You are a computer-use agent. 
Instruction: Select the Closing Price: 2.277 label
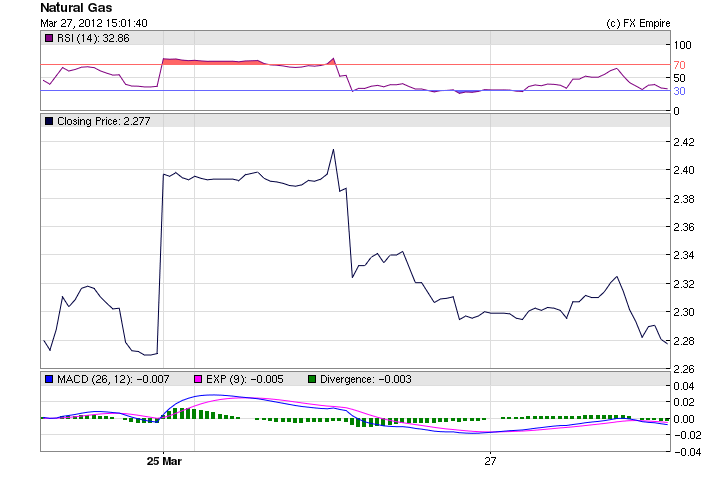pos(103,121)
